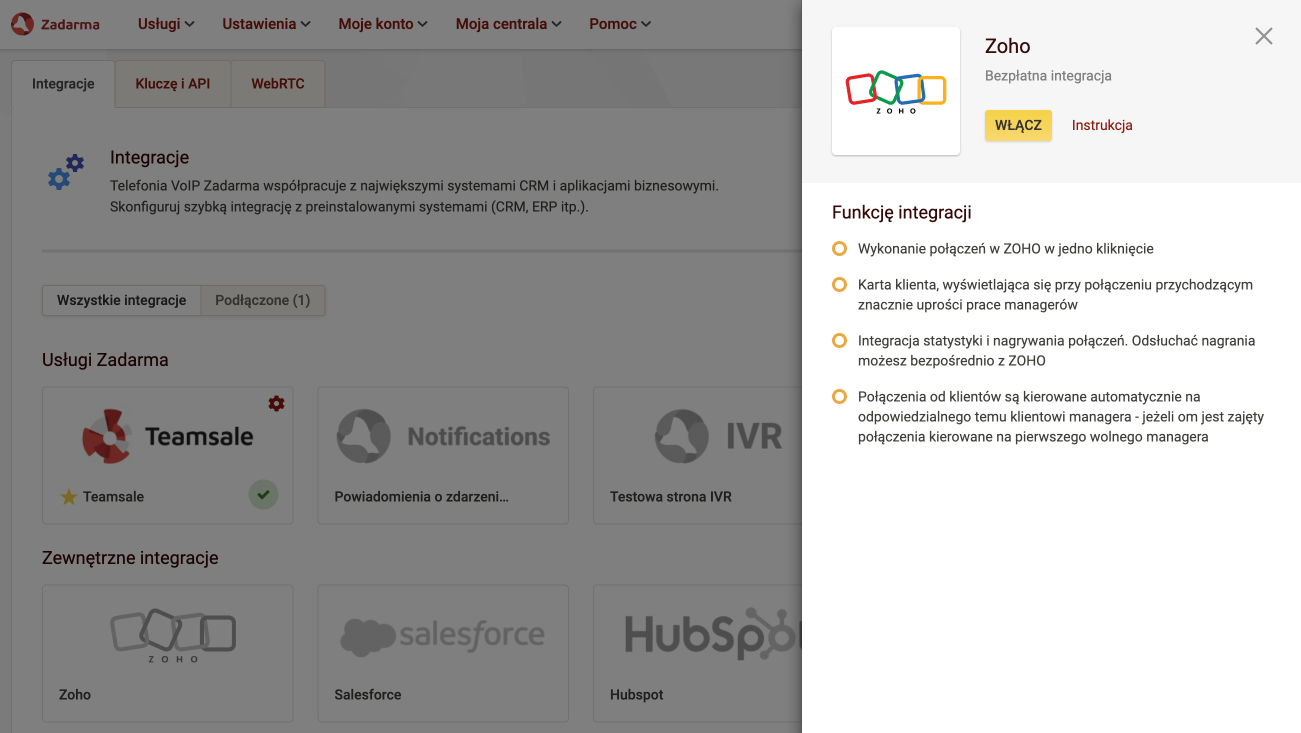
Task: Switch to the WebRTC tab
Action: 278,84
